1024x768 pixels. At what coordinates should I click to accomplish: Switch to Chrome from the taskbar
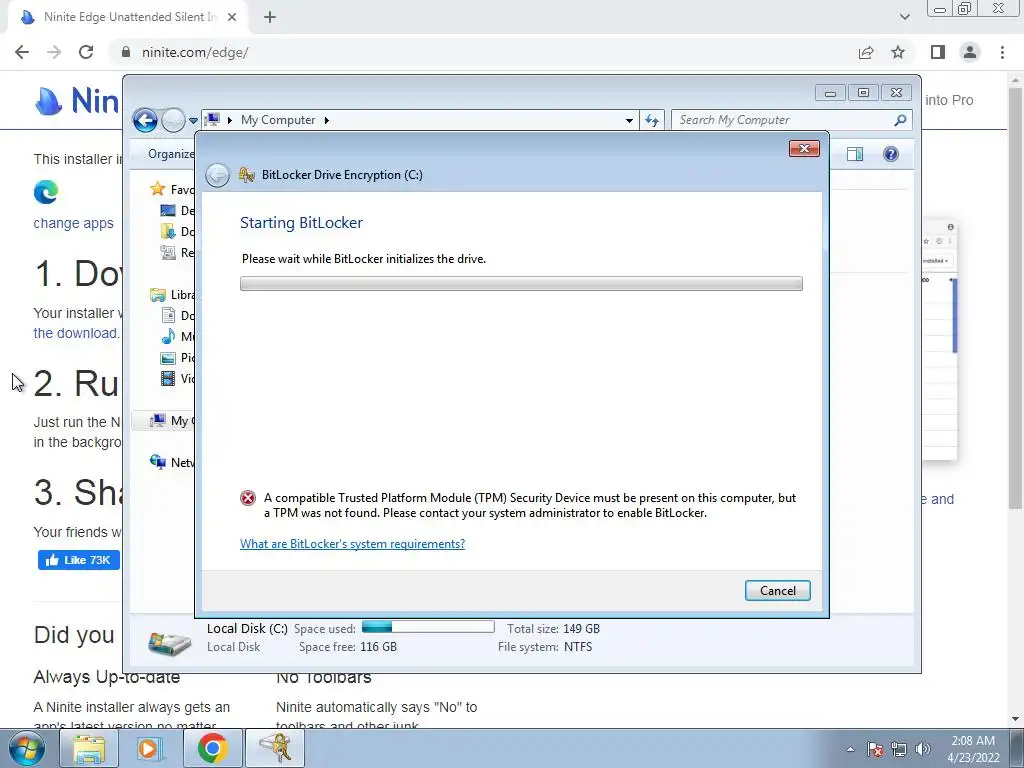[212, 748]
